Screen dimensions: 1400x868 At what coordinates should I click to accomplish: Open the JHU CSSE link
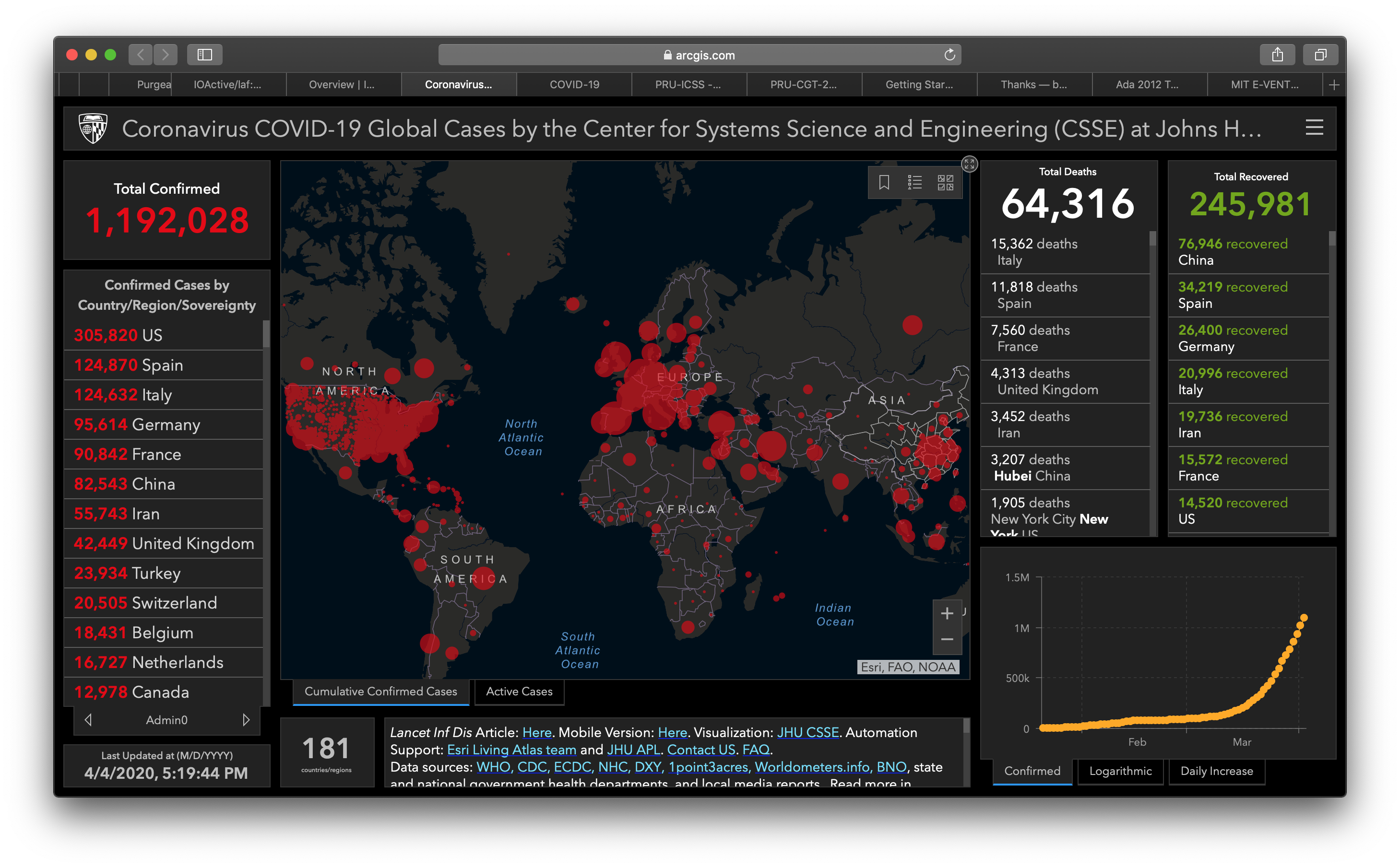807,732
